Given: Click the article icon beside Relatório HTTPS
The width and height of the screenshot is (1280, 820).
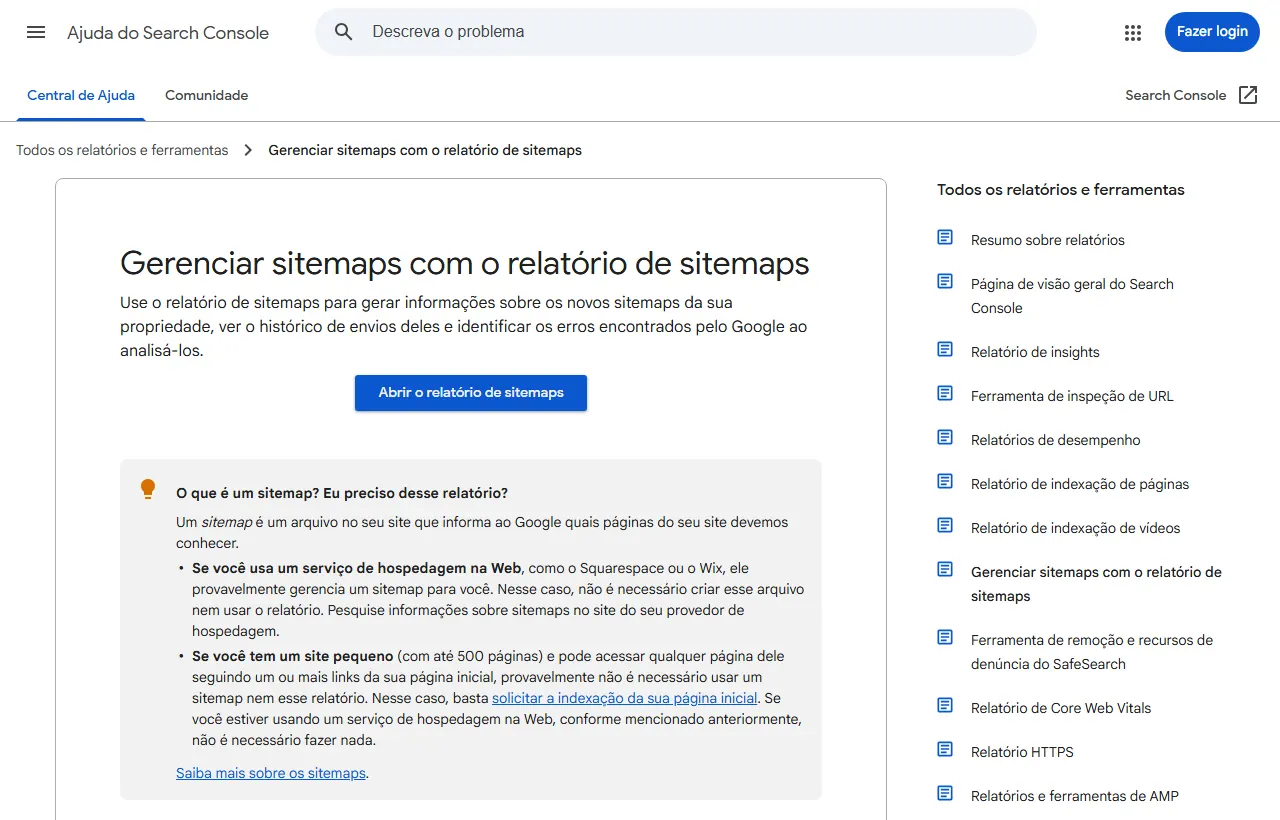Looking at the screenshot, I should pyautogui.click(x=945, y=749).
